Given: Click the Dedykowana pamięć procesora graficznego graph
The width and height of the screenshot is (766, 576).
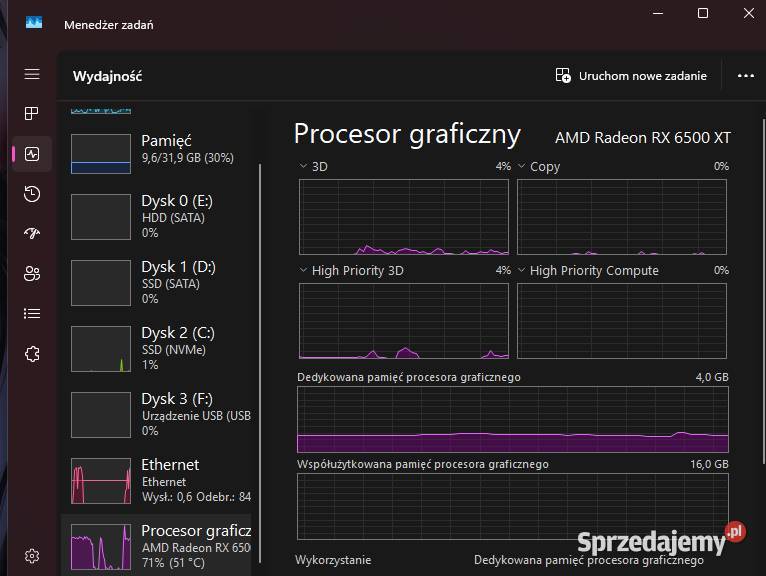Looking at the screenshot, I should click(512, 419).
